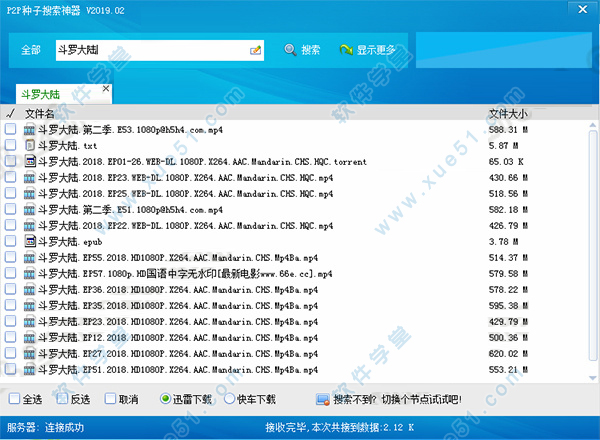The image size is (600, 440).
Task: Sort by 文件大小 column header
Action: click(508, 114)
